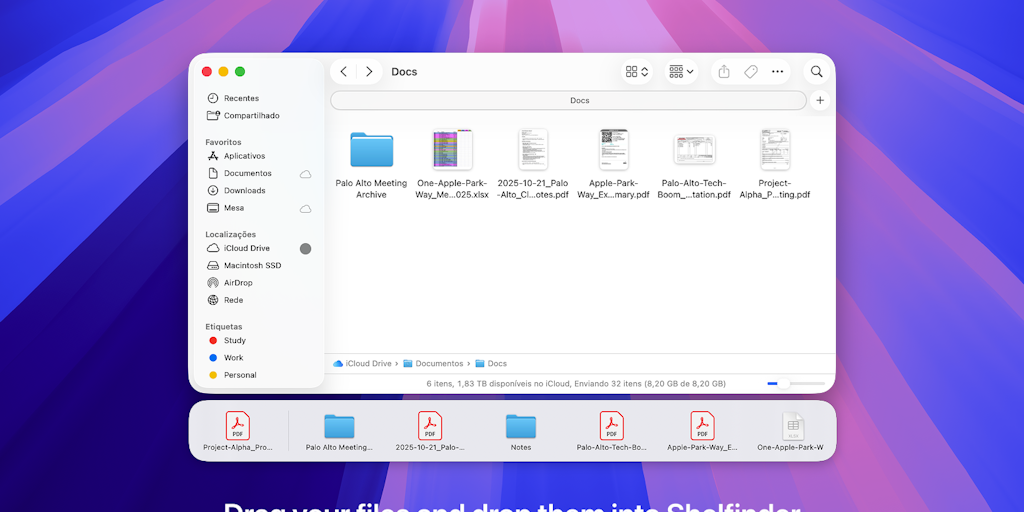The width and height of the screenshot is (1024, 512).
Task: Click the back navigation arrow
Action: (x=344, y=72)
